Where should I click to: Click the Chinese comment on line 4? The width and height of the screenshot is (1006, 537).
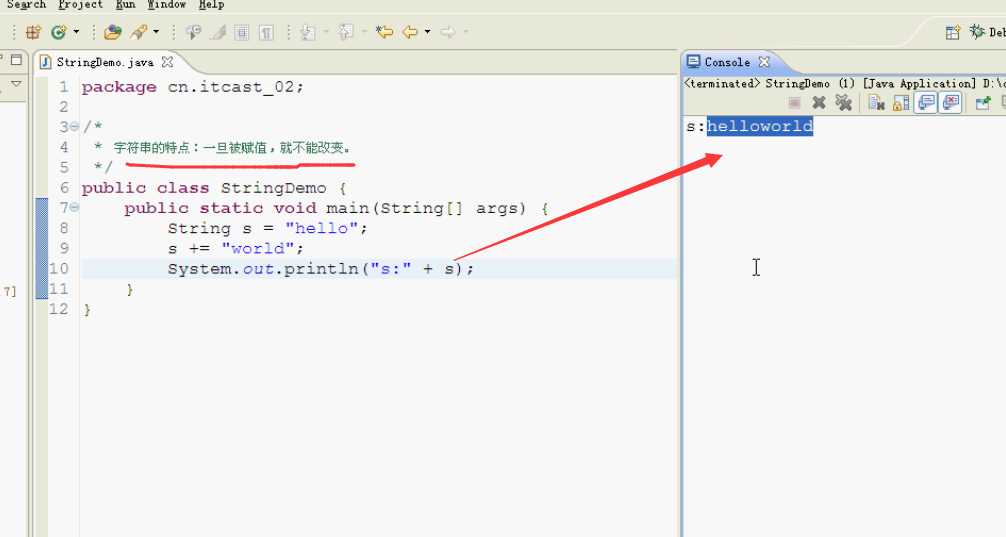coord(232,148)
